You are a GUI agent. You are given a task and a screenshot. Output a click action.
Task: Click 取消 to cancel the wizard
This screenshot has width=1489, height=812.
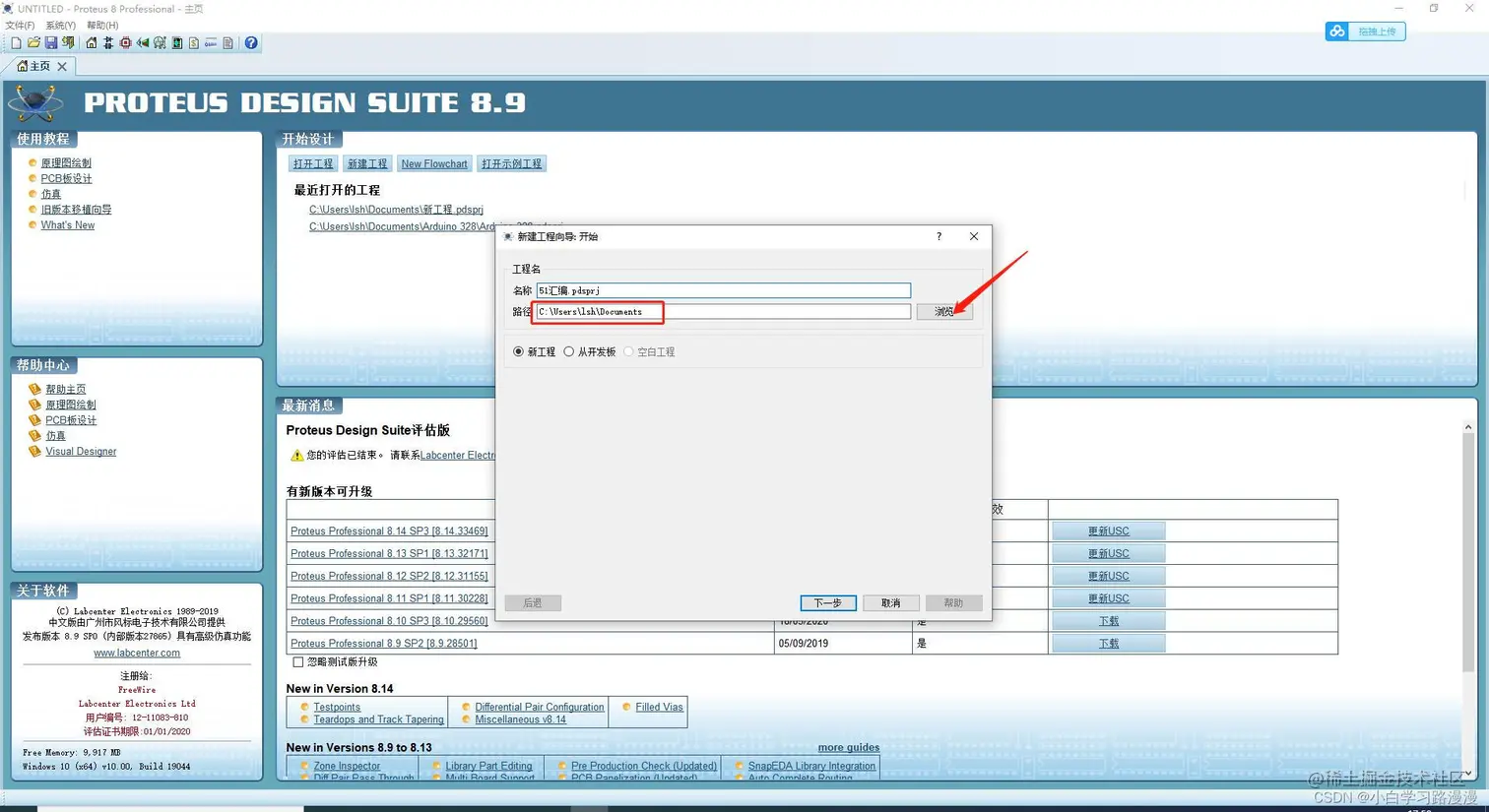[x=891, y=602]
